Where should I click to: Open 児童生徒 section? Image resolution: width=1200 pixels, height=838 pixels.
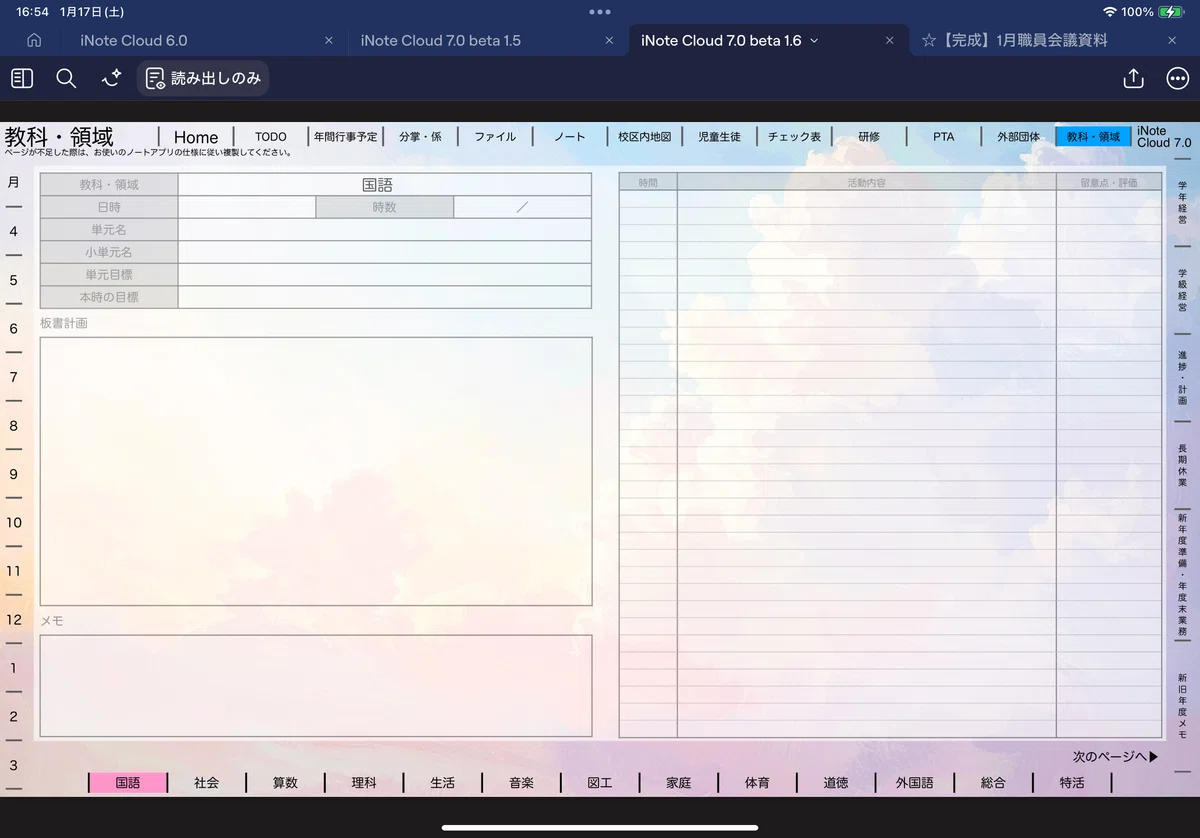(720, 137)
